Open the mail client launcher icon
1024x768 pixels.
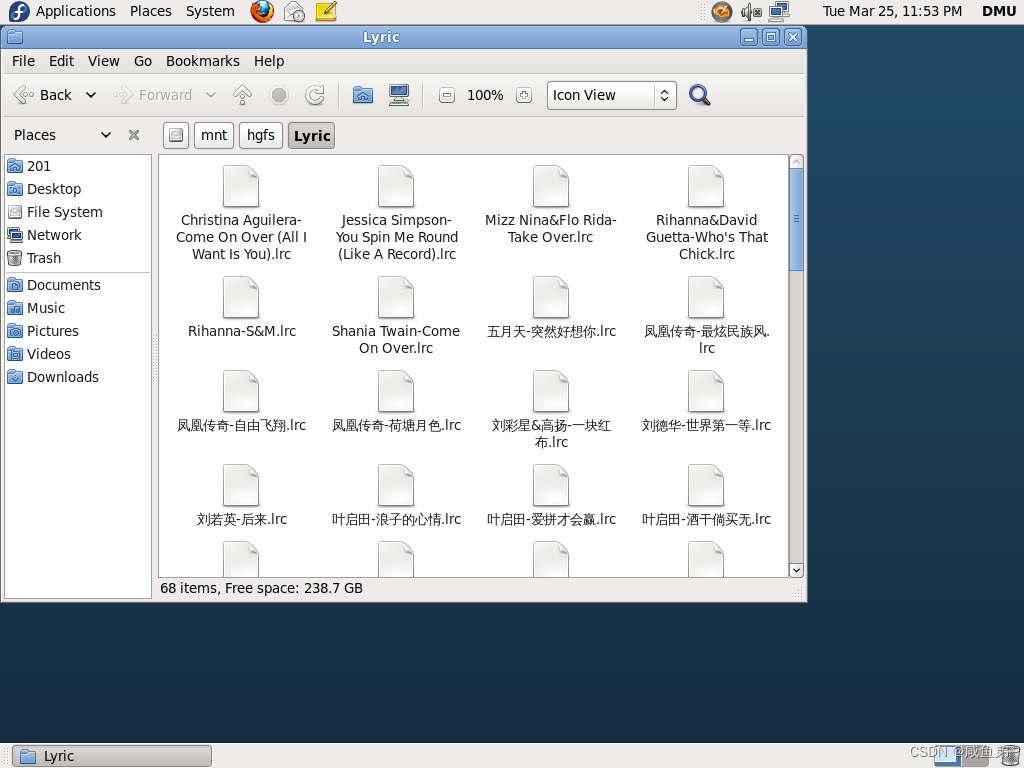[x=295, y=11]
